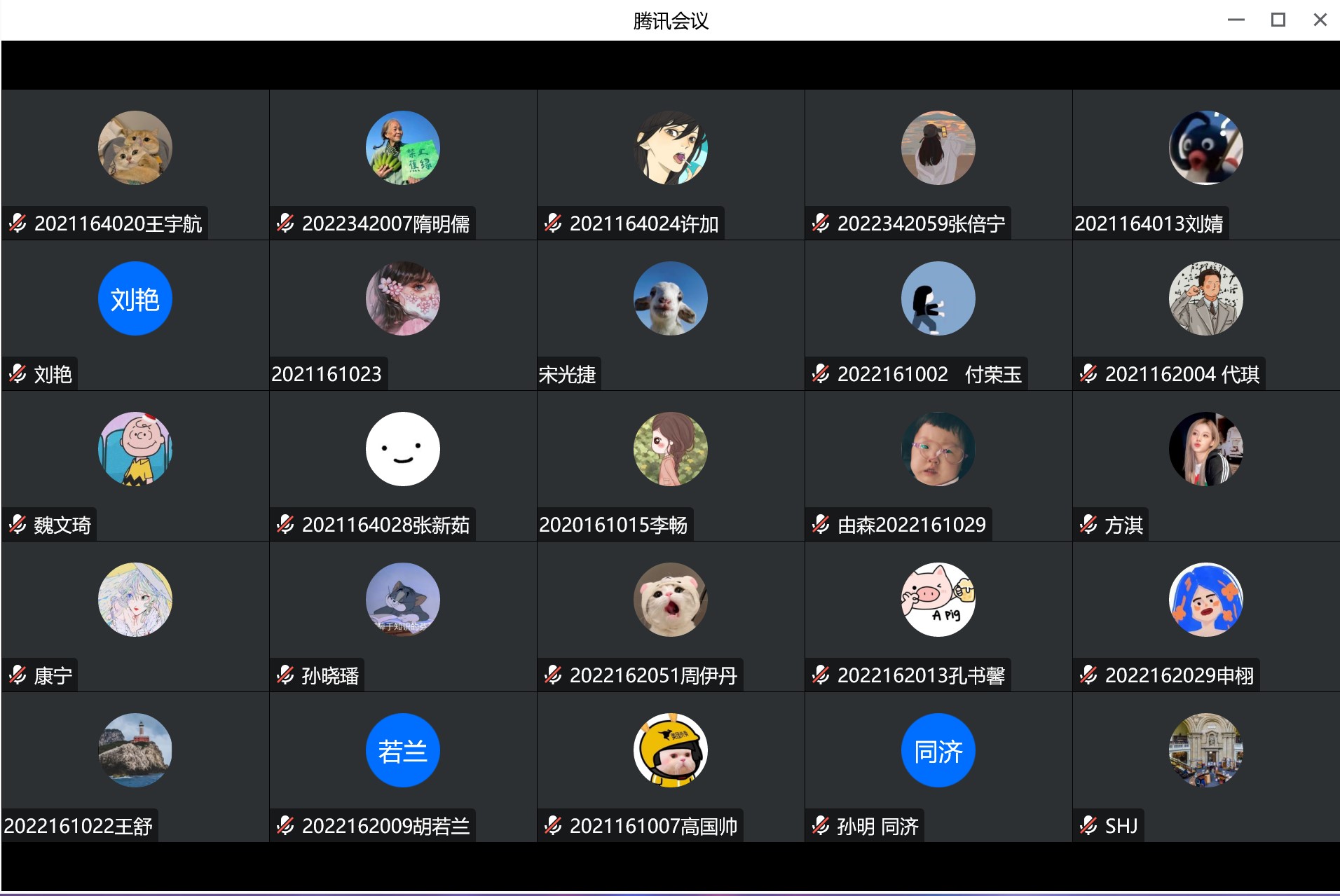Click muted mic icon beside 2022162051周伊丹
The width and height of the screenshot is (1340, 896).
[553, 675]
